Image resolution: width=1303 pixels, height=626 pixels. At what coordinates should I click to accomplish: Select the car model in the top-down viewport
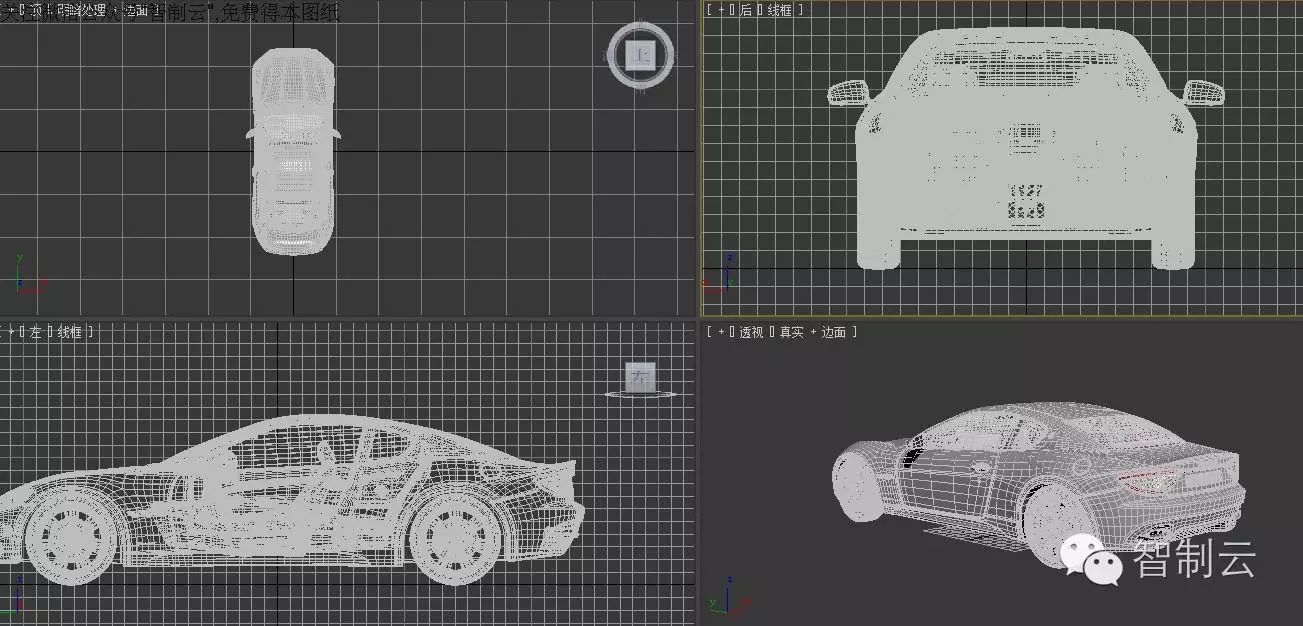(x=292, y=150)
